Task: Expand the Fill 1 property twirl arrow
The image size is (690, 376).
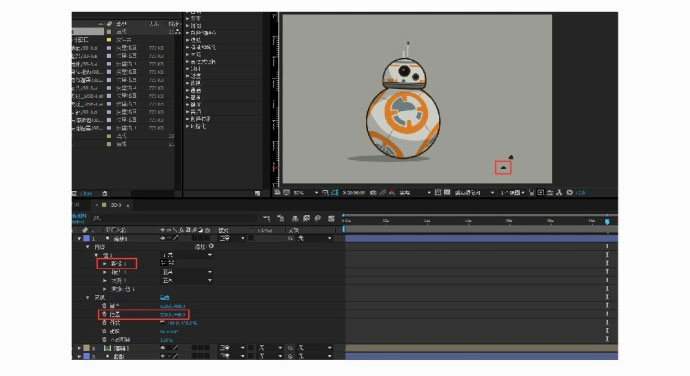Action: (105, 280)
